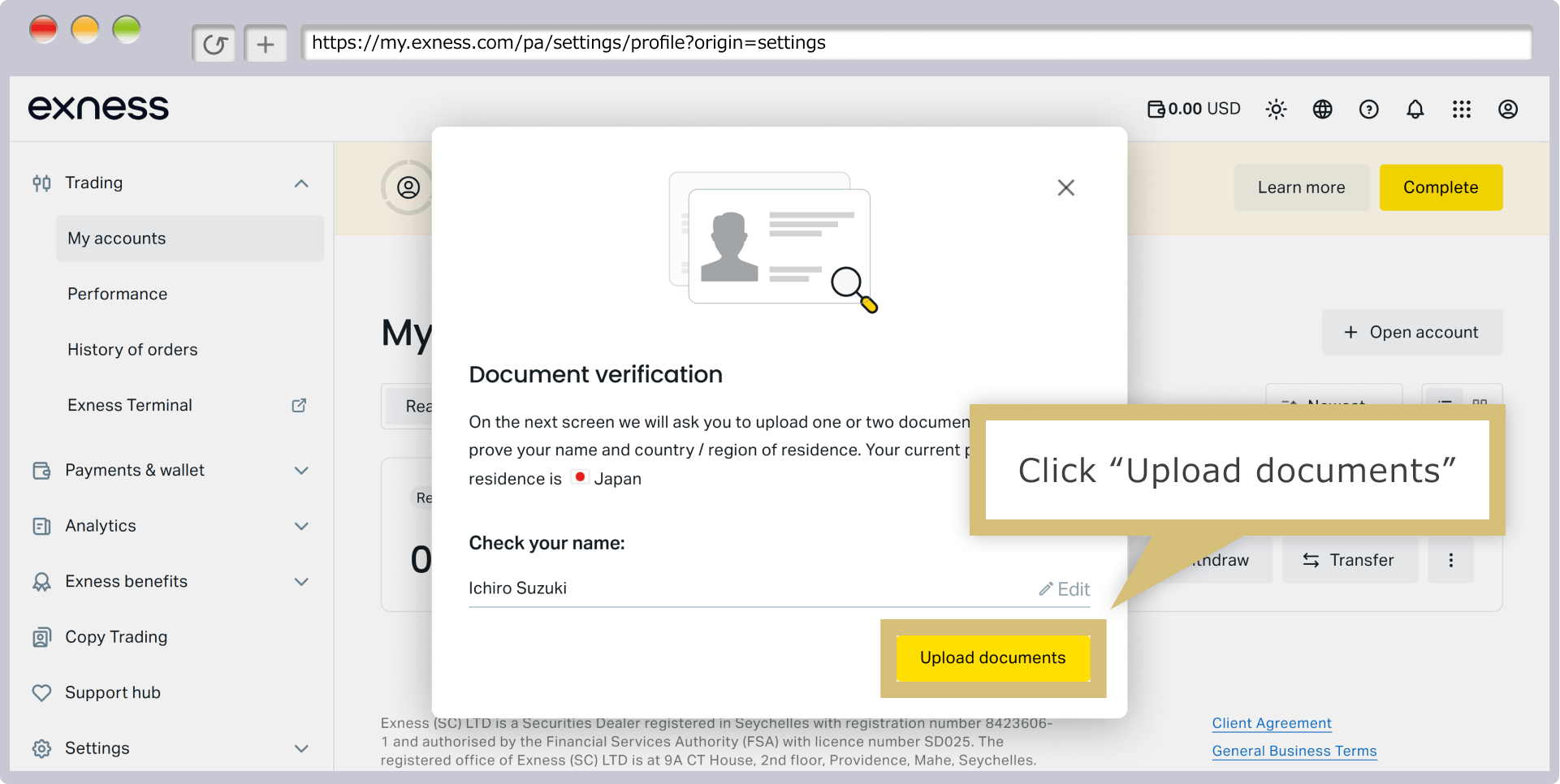Open the language globe icon
This screenshot has width=1560, height=784.
pos(1322,109)
